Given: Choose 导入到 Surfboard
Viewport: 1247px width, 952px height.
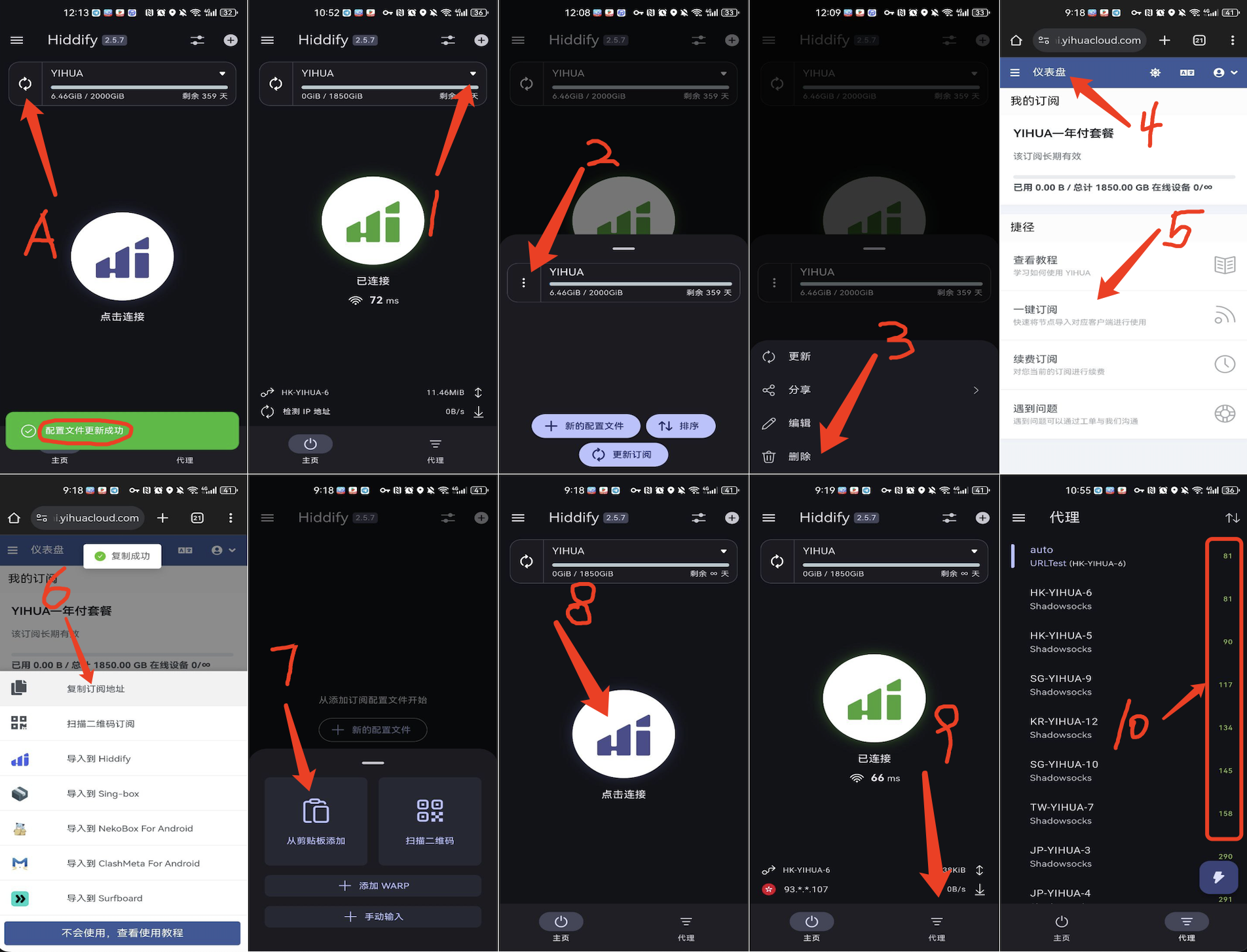Looking at the screenshot, I should pyautogui.click(x=124, y=898).
